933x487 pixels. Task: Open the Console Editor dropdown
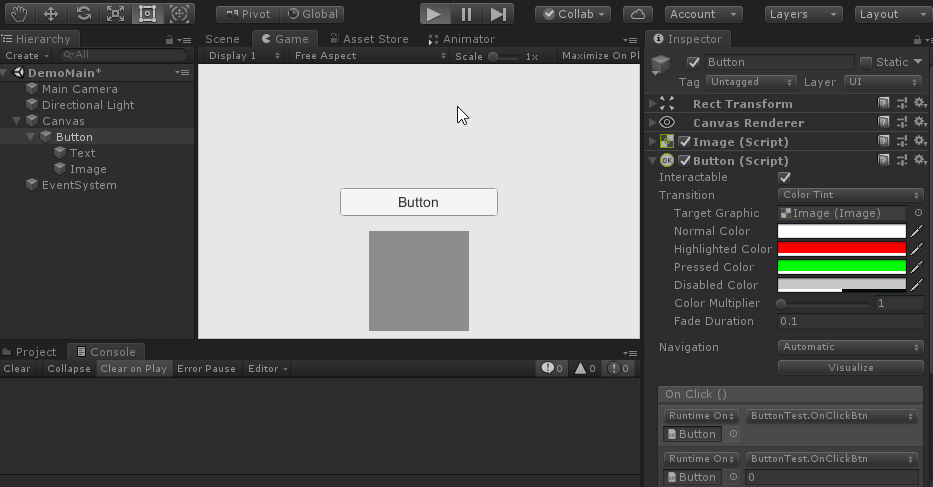click(x=267, y=369)
